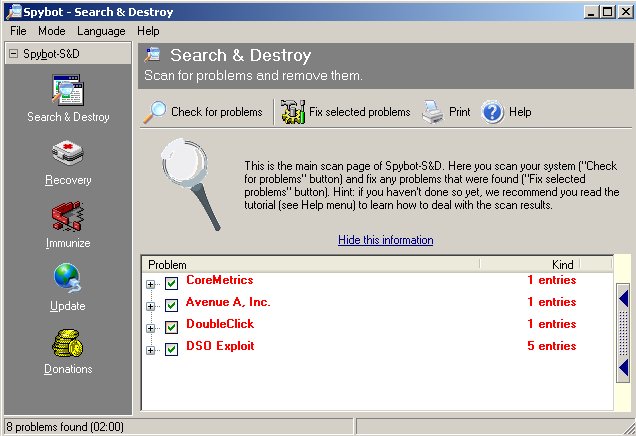
Task: Select the Avenue A, Inc. problem entry
Action: point(228,302)
